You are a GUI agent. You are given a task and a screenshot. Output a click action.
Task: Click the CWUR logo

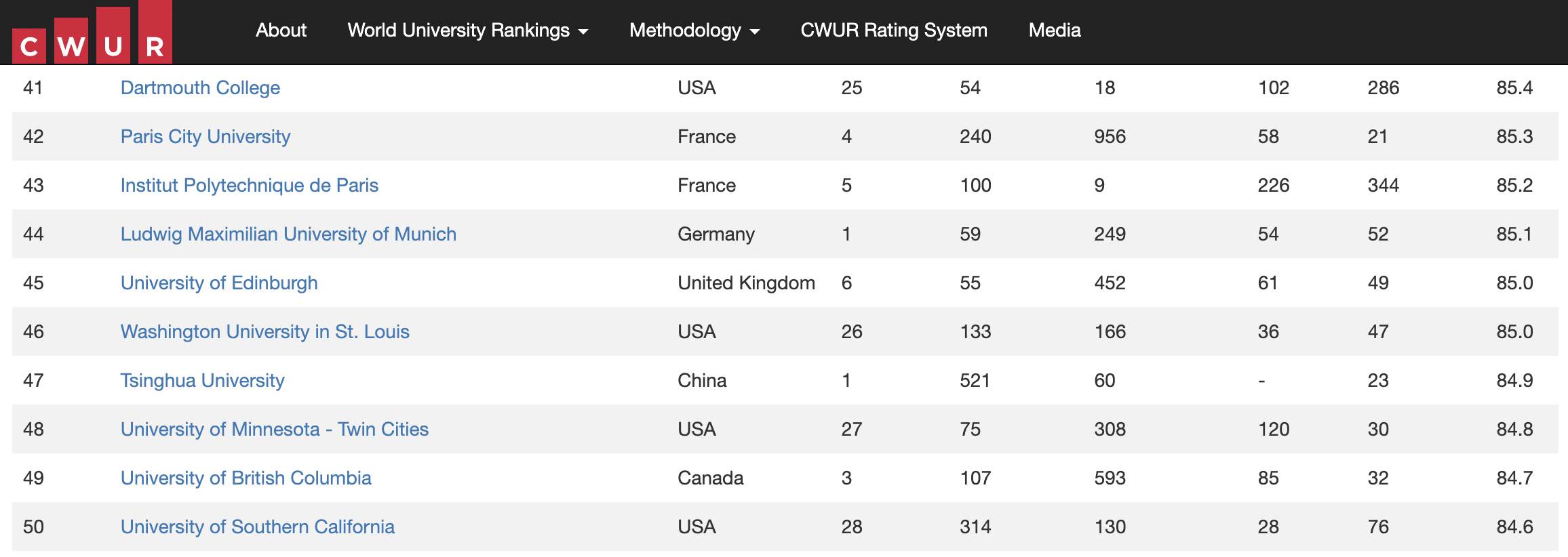tap(92, 33)
